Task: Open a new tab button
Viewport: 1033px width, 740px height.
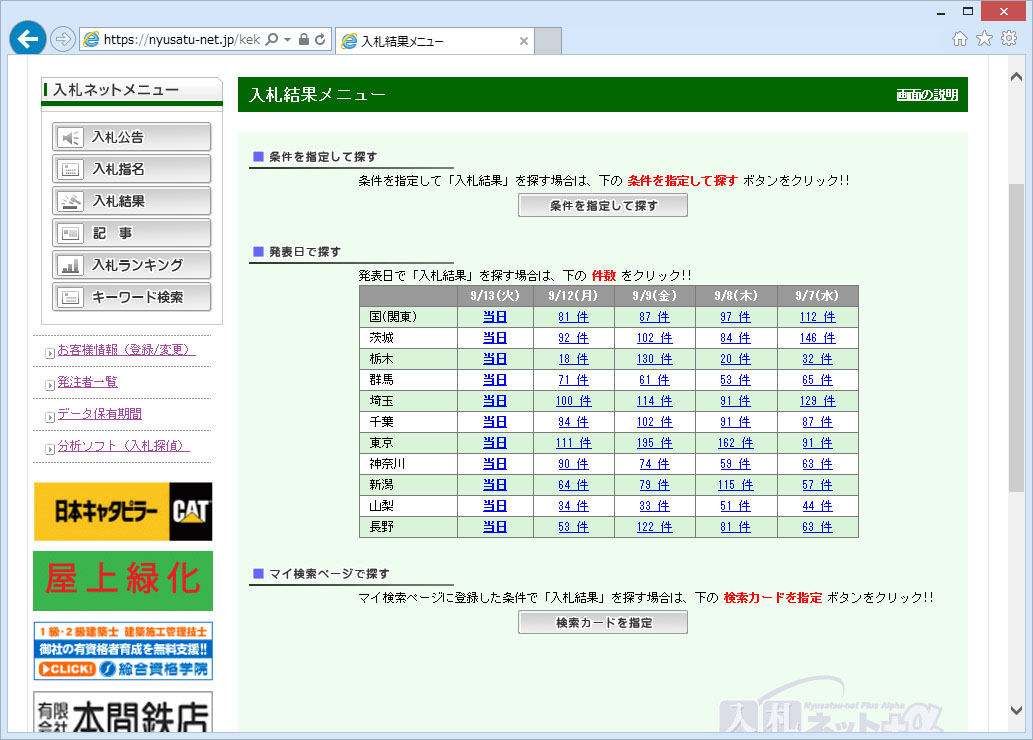Action: pos(547,41)
